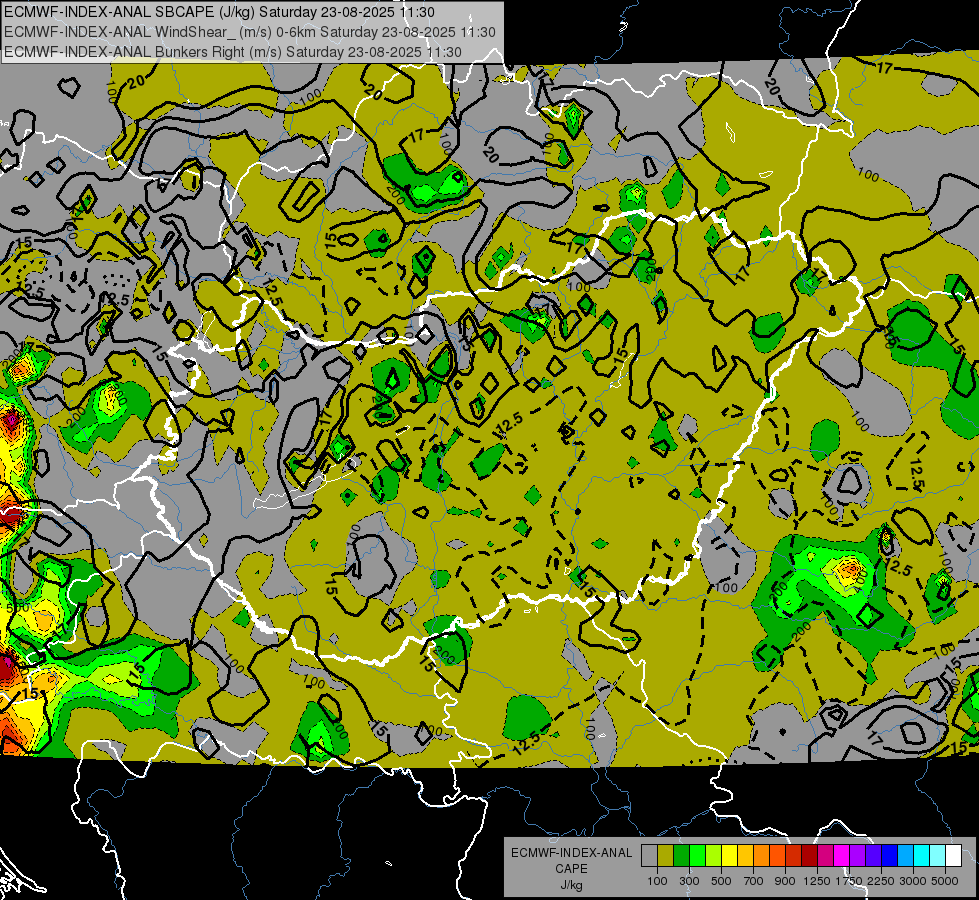Select the pale cyan swatch before 5000
The height and width of the screenshot is (900, 979).
pos(938,856)
